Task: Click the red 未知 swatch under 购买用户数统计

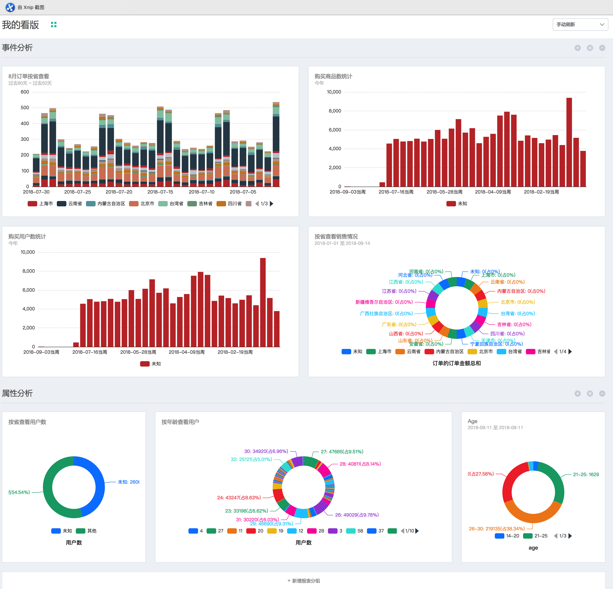Action: click(x=145, y=364)
